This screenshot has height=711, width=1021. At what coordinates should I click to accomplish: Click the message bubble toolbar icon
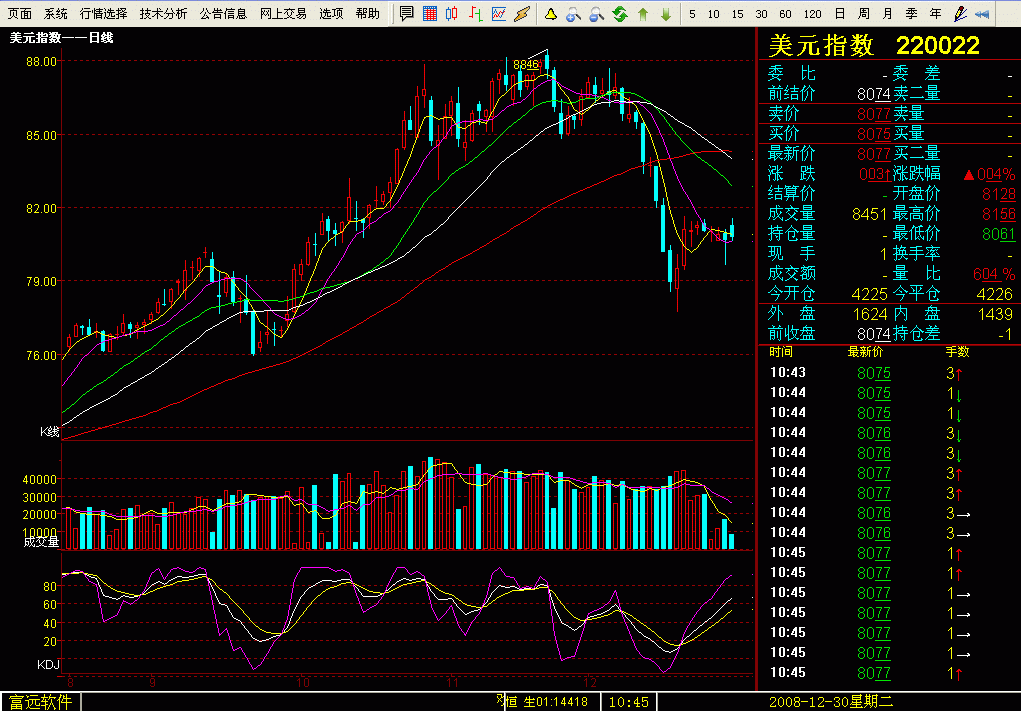tap(407, 14)
